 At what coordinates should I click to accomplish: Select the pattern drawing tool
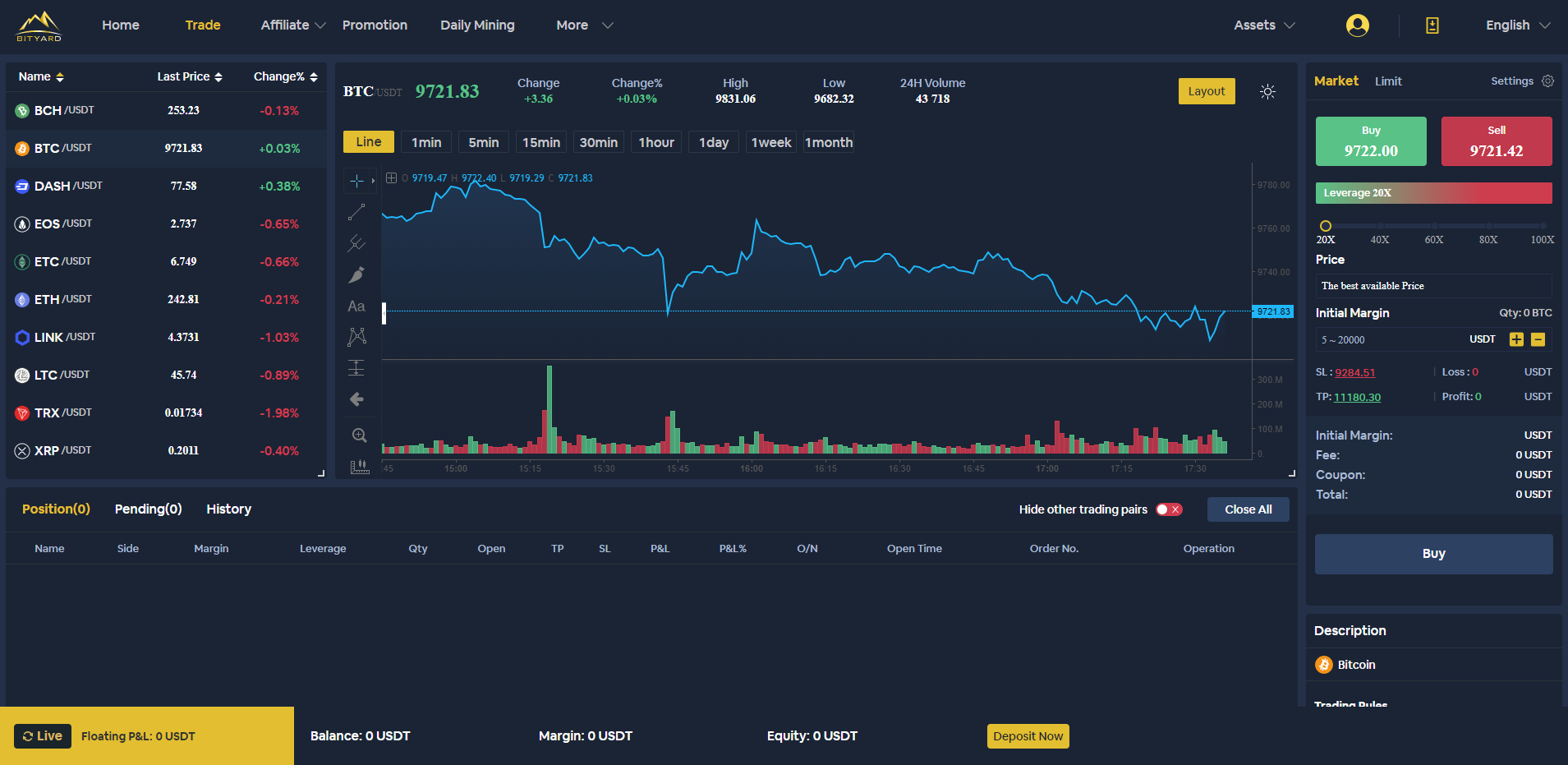click(356, 337)
